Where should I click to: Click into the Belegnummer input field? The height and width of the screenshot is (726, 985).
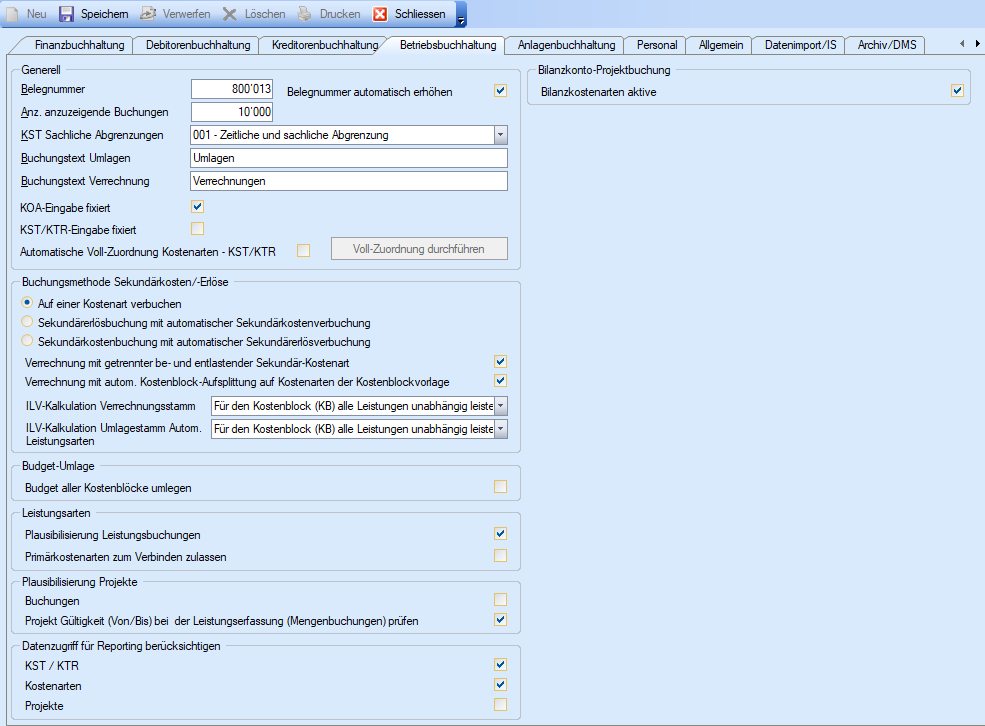pos(231,90)
